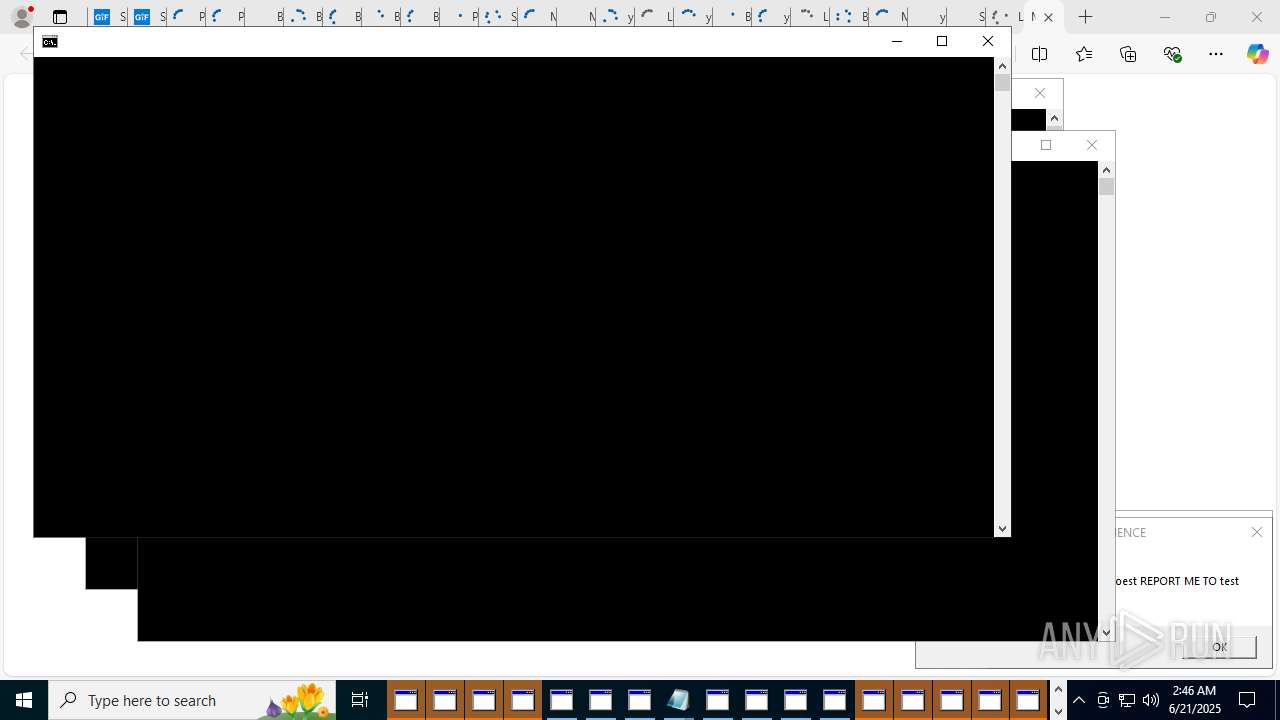
Task: Select the notepad-style taskbar app icon
Action: pos(678,700)
